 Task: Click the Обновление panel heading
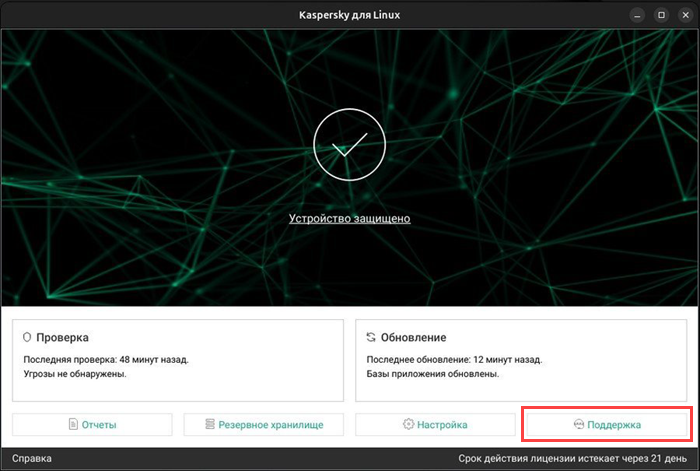pos(413,338)
